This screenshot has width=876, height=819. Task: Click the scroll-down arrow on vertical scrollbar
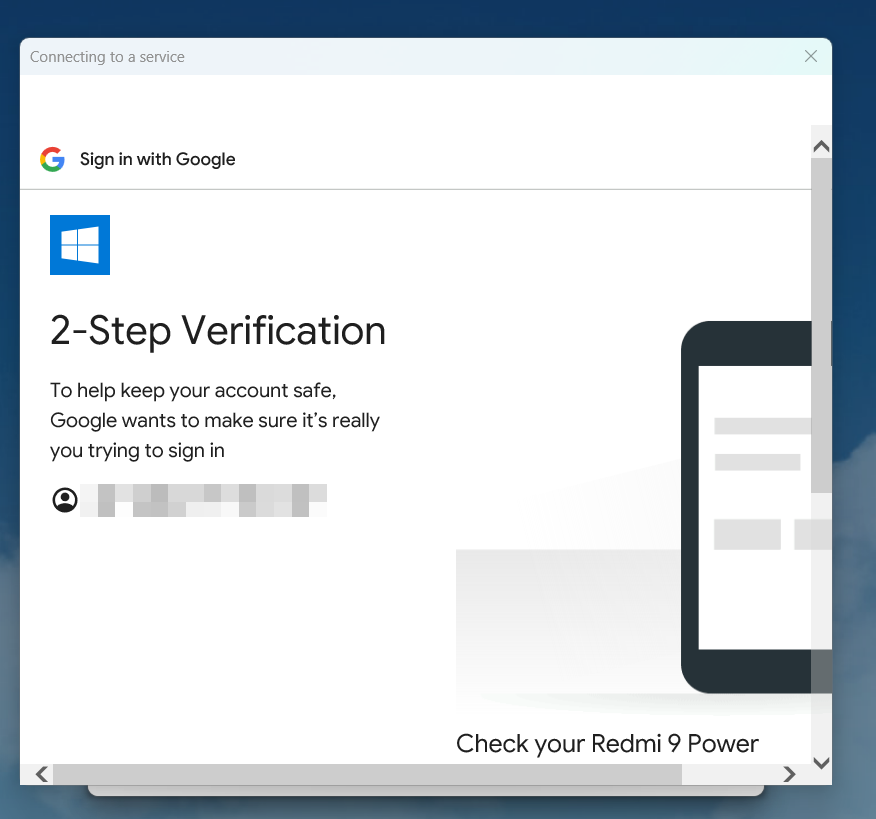821,763
